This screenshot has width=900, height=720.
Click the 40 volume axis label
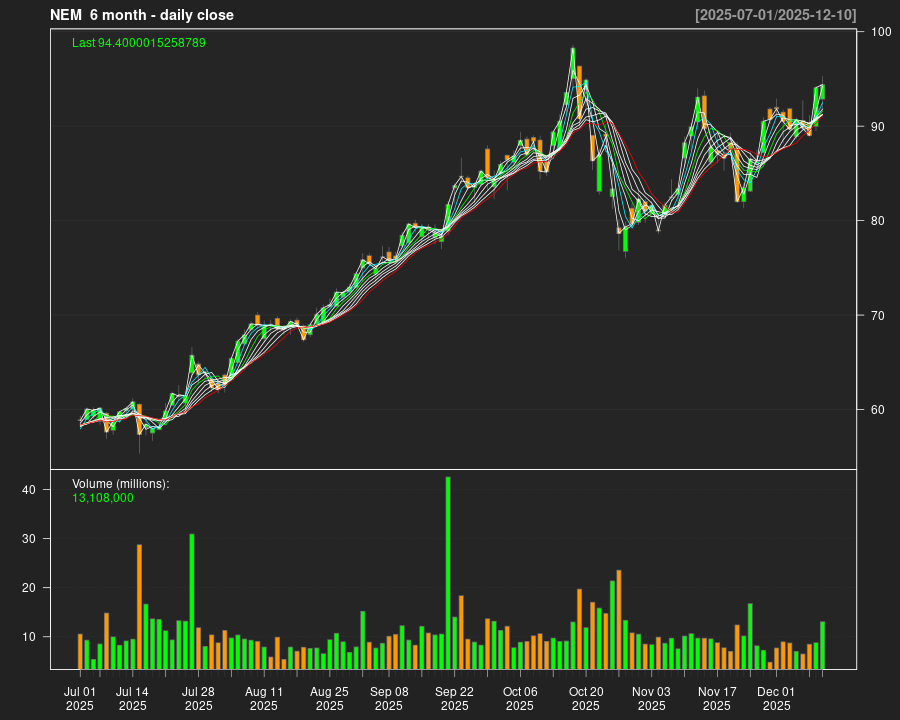(30, 490)
